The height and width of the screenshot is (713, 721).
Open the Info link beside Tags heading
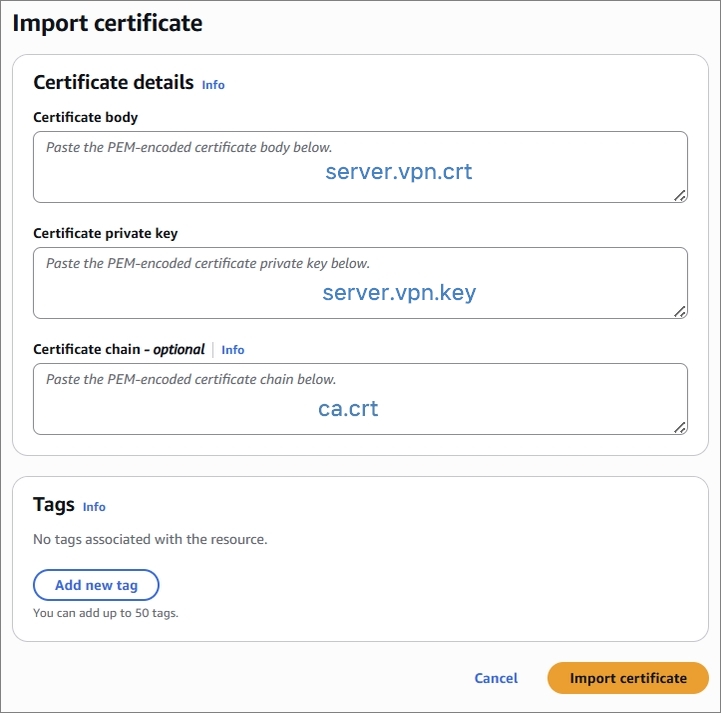94,507
